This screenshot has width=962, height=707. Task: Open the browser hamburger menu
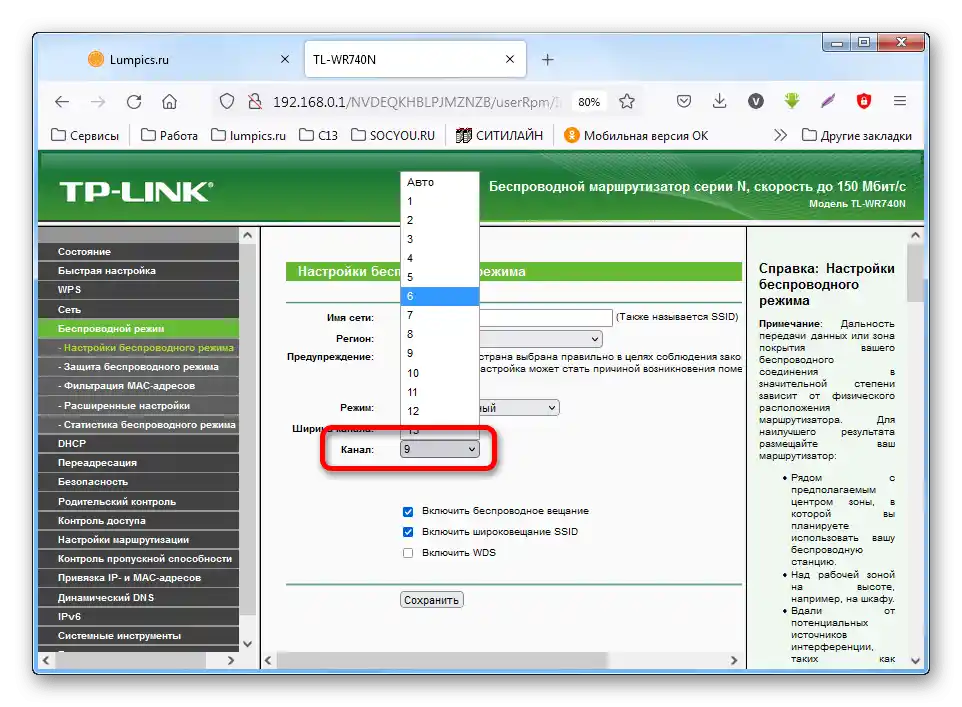(x=900, y=101)
